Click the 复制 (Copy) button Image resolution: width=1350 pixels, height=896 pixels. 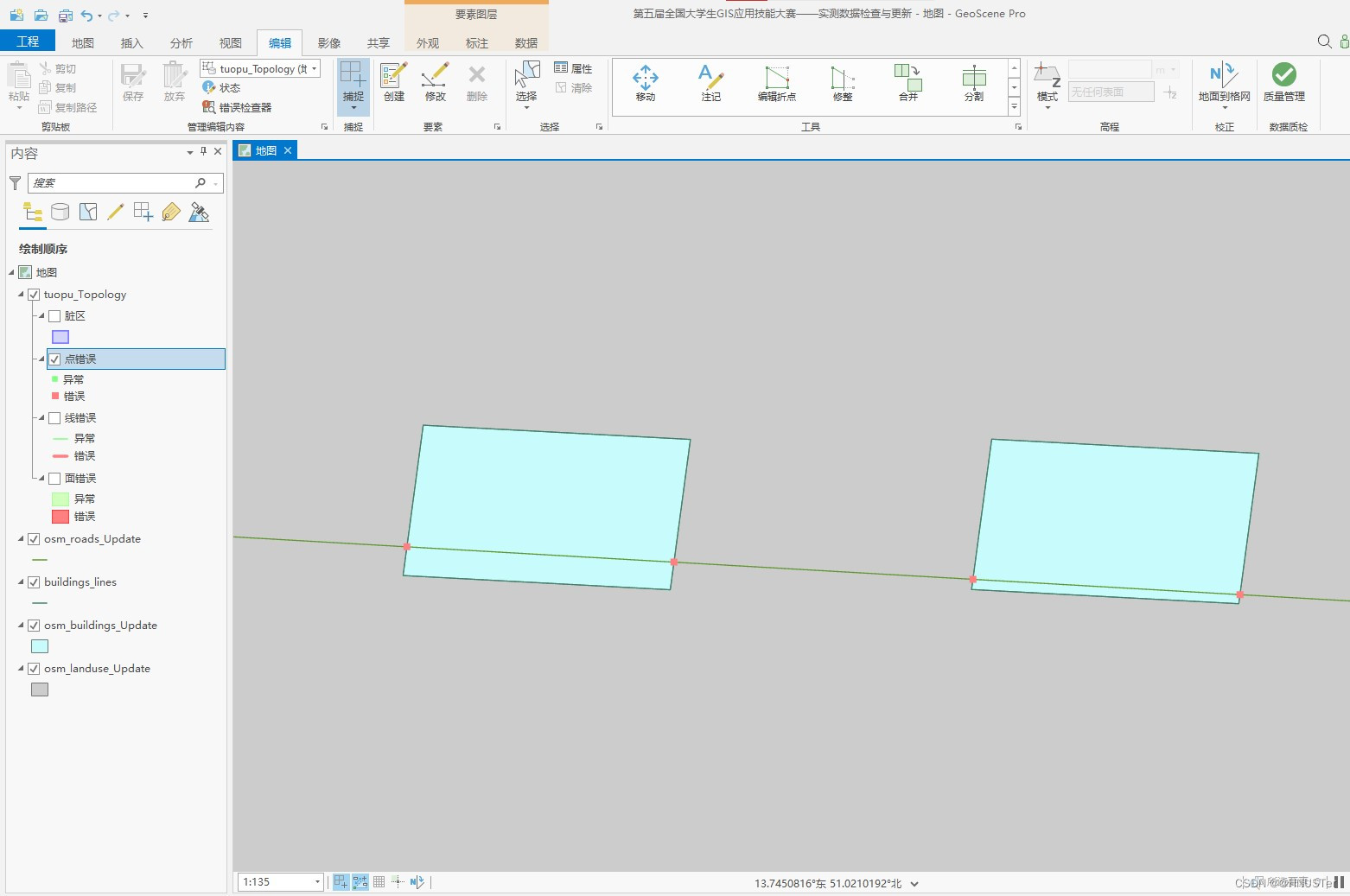point(58,87)
